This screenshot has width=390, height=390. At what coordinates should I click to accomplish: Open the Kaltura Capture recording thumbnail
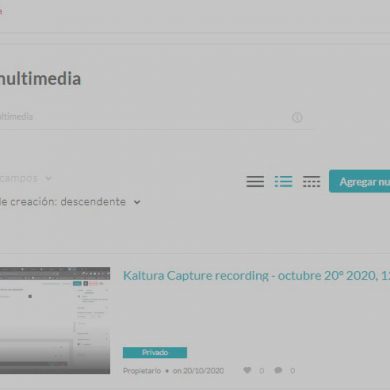tap(55, 320)
